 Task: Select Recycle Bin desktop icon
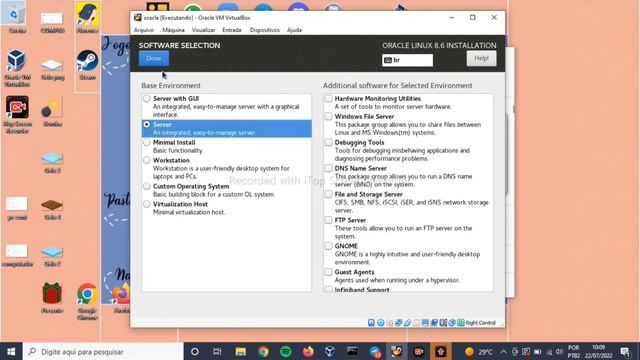point(17,18)
